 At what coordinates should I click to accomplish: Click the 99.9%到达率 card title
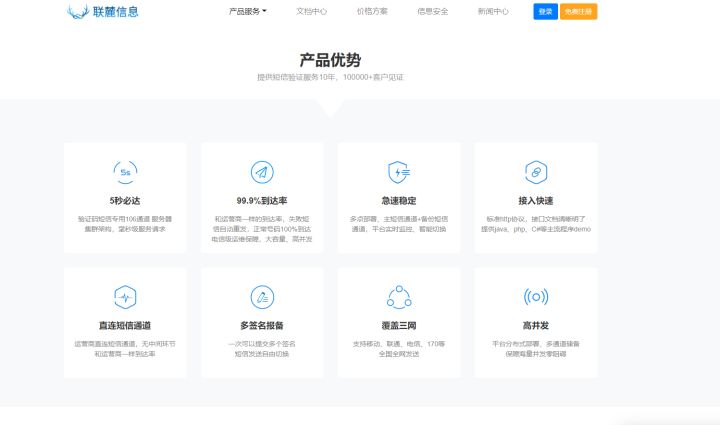[262, 201]
